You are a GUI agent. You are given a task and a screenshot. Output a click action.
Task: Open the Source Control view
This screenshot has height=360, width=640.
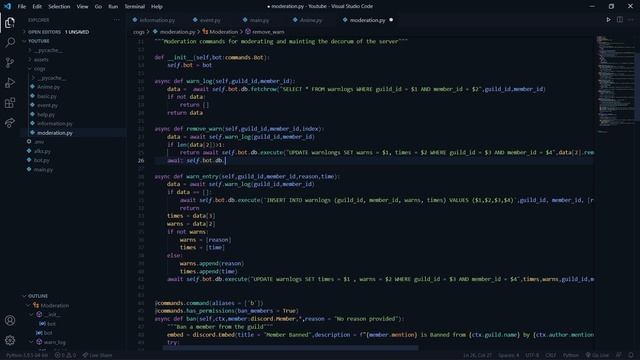[x=10, y=62]
